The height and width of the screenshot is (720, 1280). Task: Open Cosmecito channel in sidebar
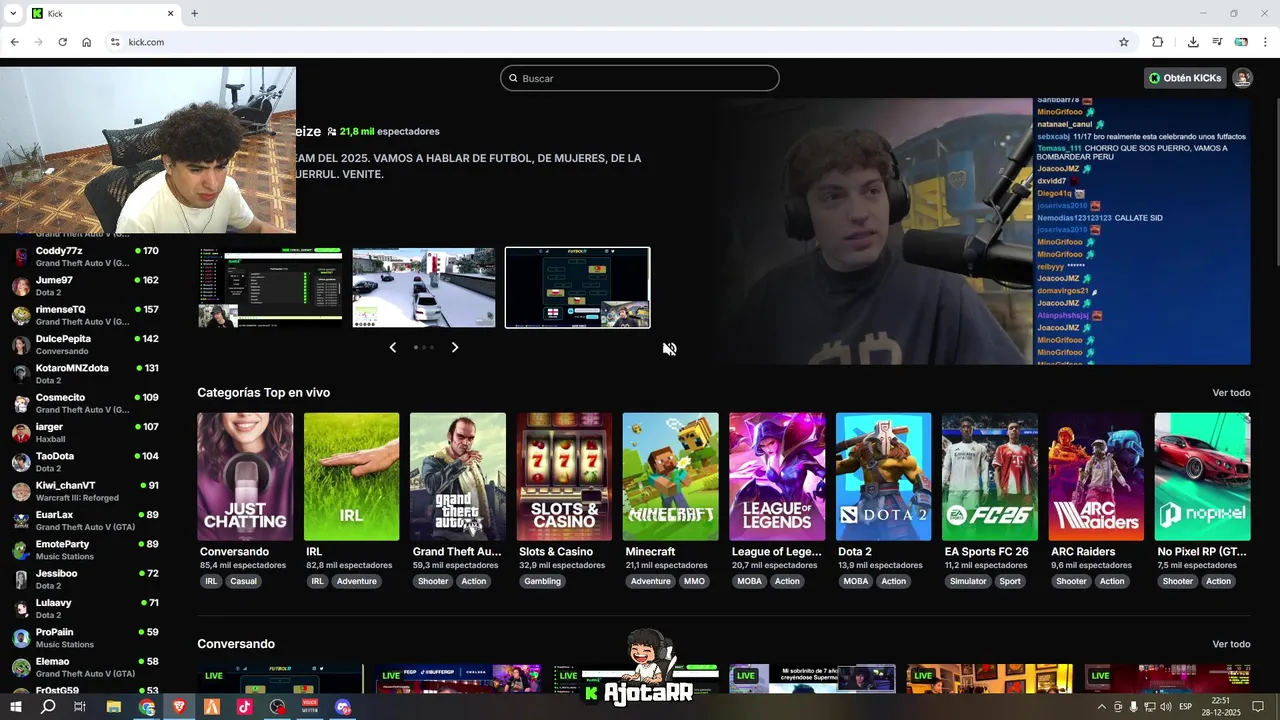click(x=85, y=403)
